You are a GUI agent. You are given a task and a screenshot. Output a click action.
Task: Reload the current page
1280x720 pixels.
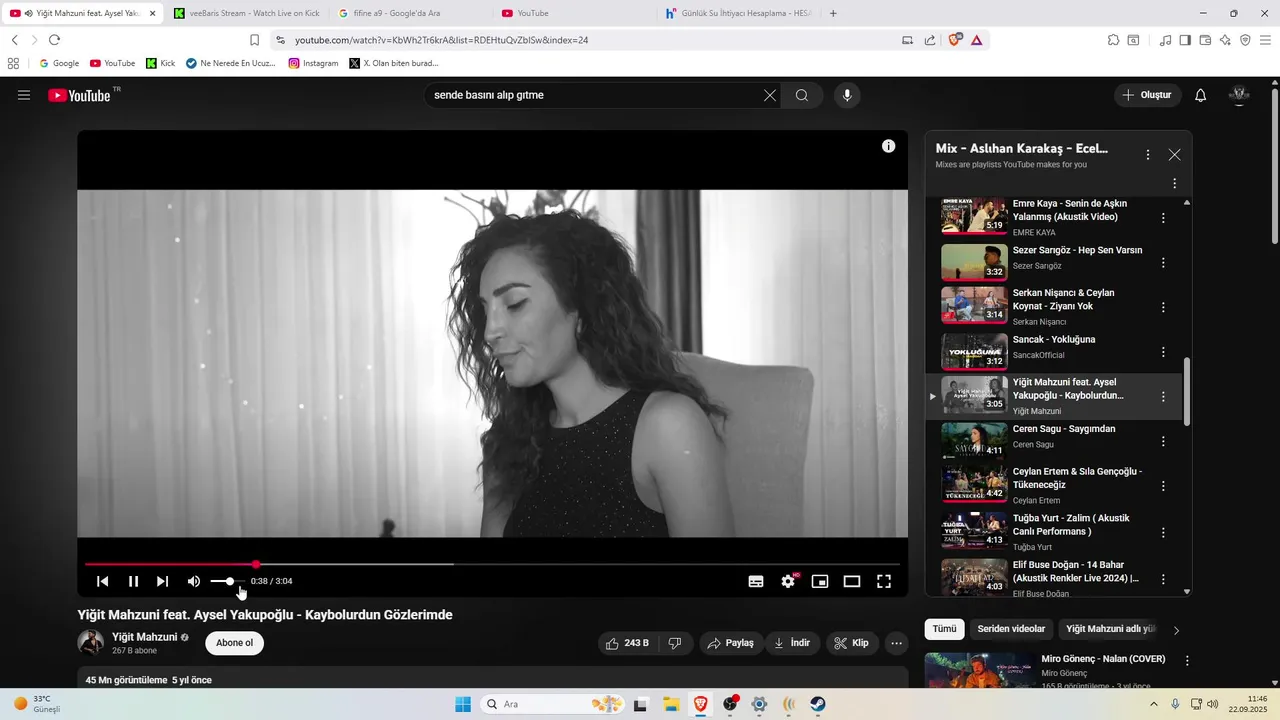tap(54, 40)
